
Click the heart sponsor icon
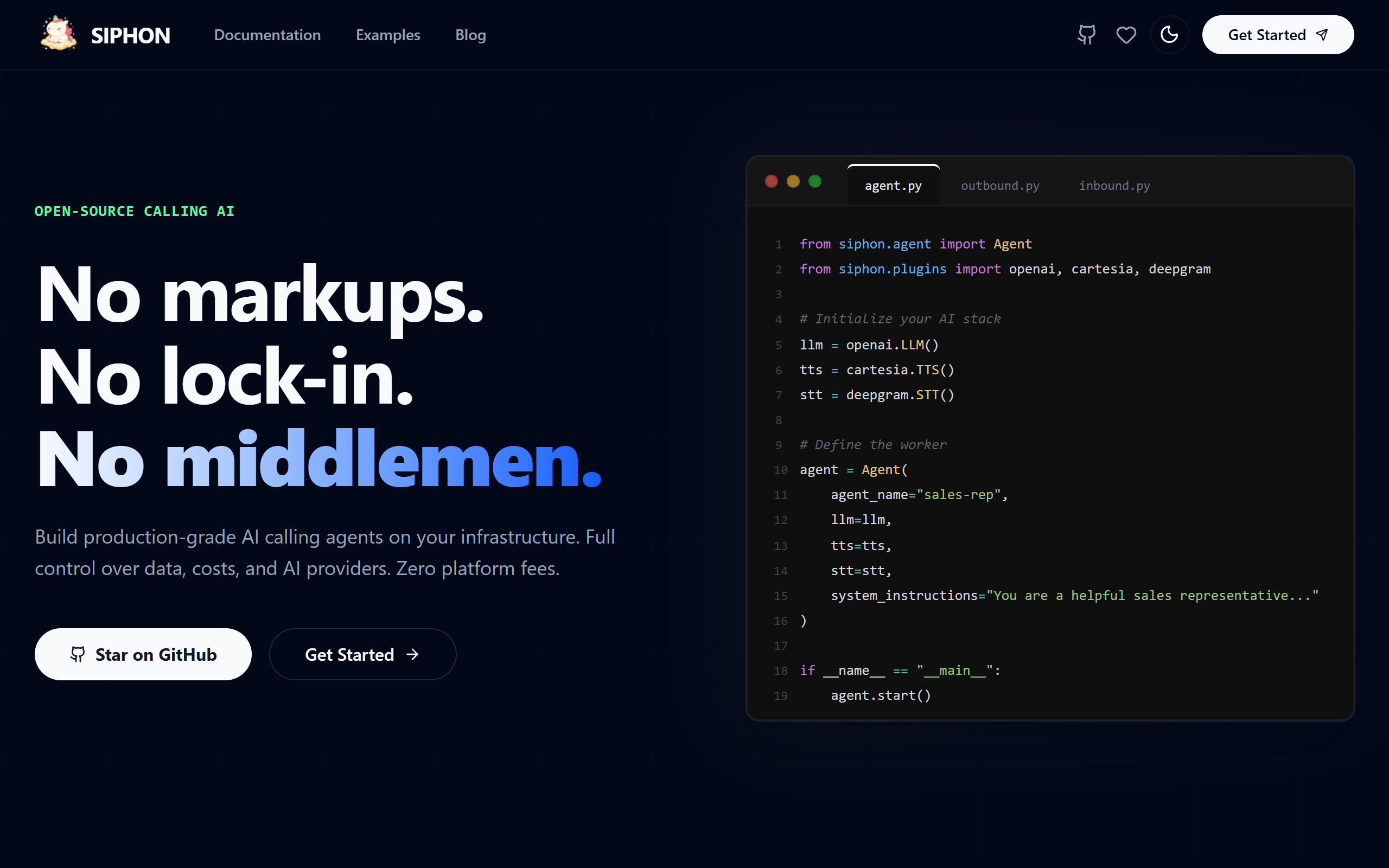click(1126, 35)
